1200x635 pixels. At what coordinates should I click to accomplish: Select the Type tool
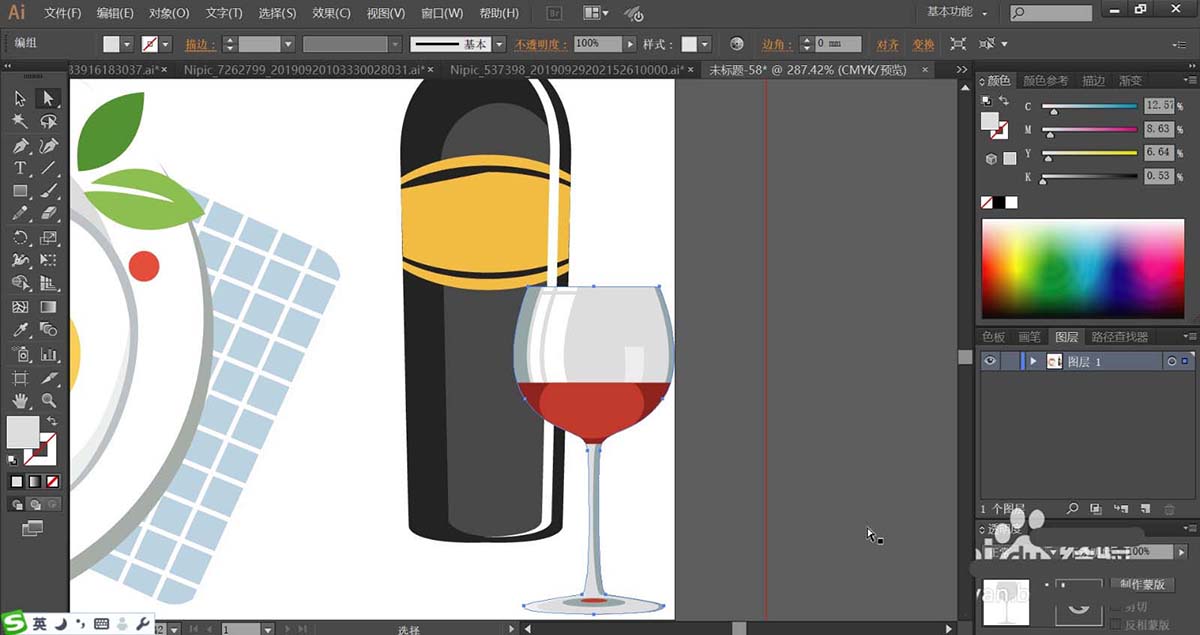coord(20,168)
